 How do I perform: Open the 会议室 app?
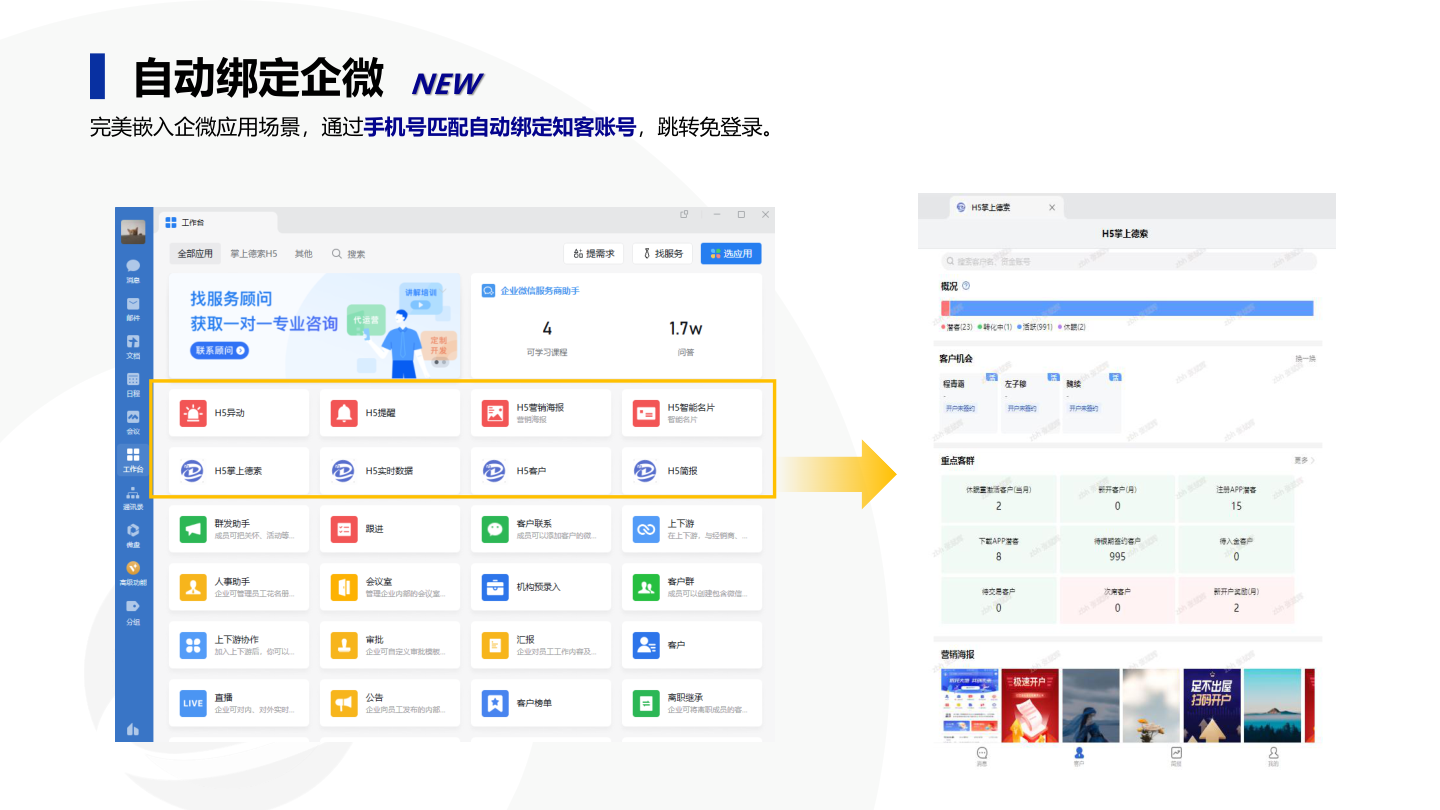[390, 587]
